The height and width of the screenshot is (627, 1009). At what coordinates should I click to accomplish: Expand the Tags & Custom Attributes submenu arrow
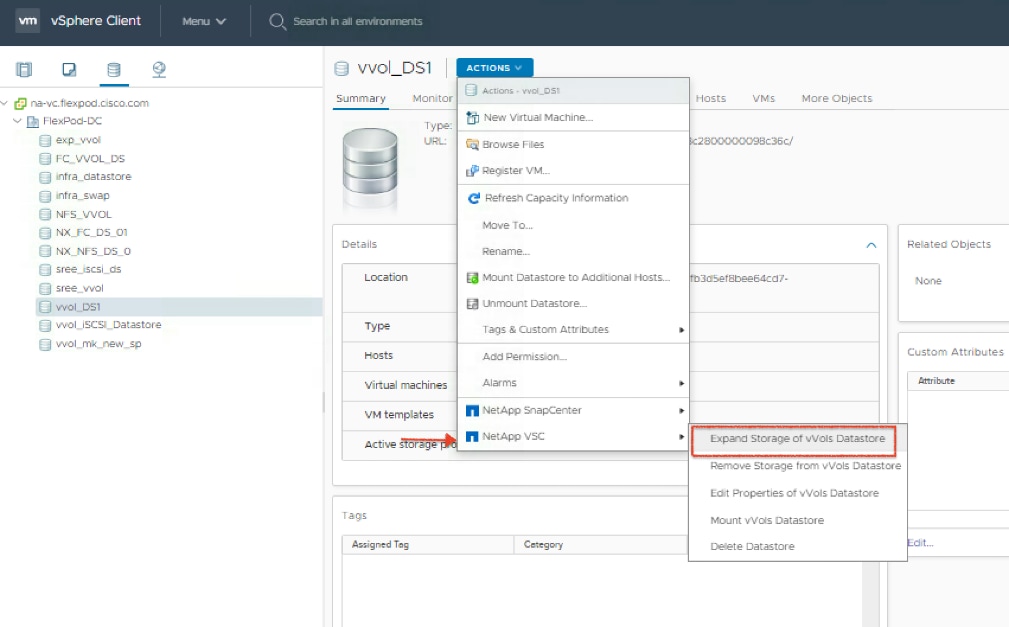(681, 330)
